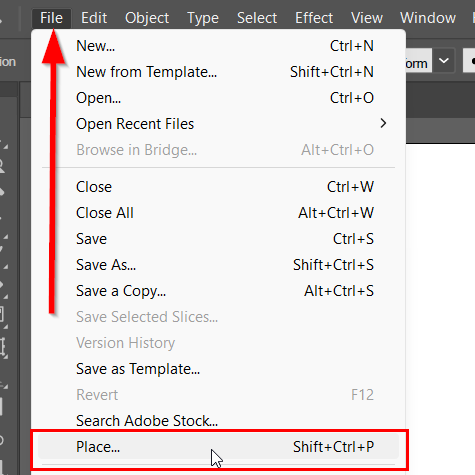This screenshot has height=475, width=475.
Task: Choose Open… in the File menu
Action: (x=218, y=98)
